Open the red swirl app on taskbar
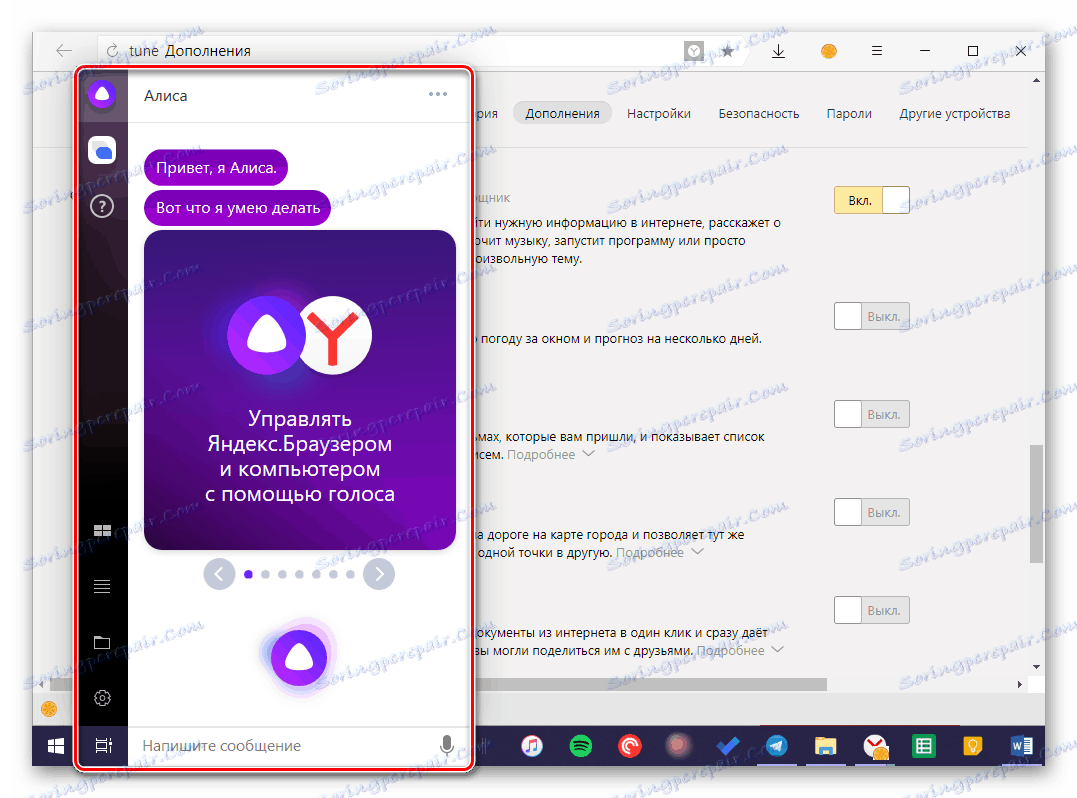 point(630,746)
